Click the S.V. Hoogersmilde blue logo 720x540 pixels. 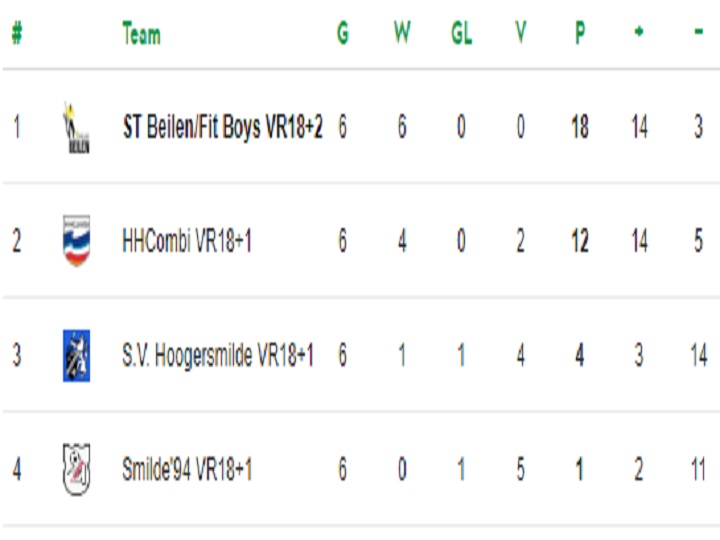(x=76, y=355)
